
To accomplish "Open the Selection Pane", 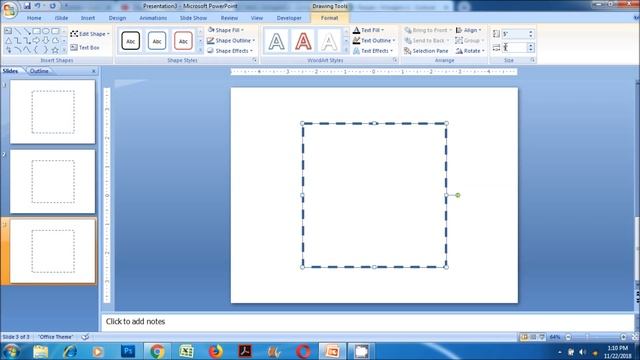I will pos(426,51).
